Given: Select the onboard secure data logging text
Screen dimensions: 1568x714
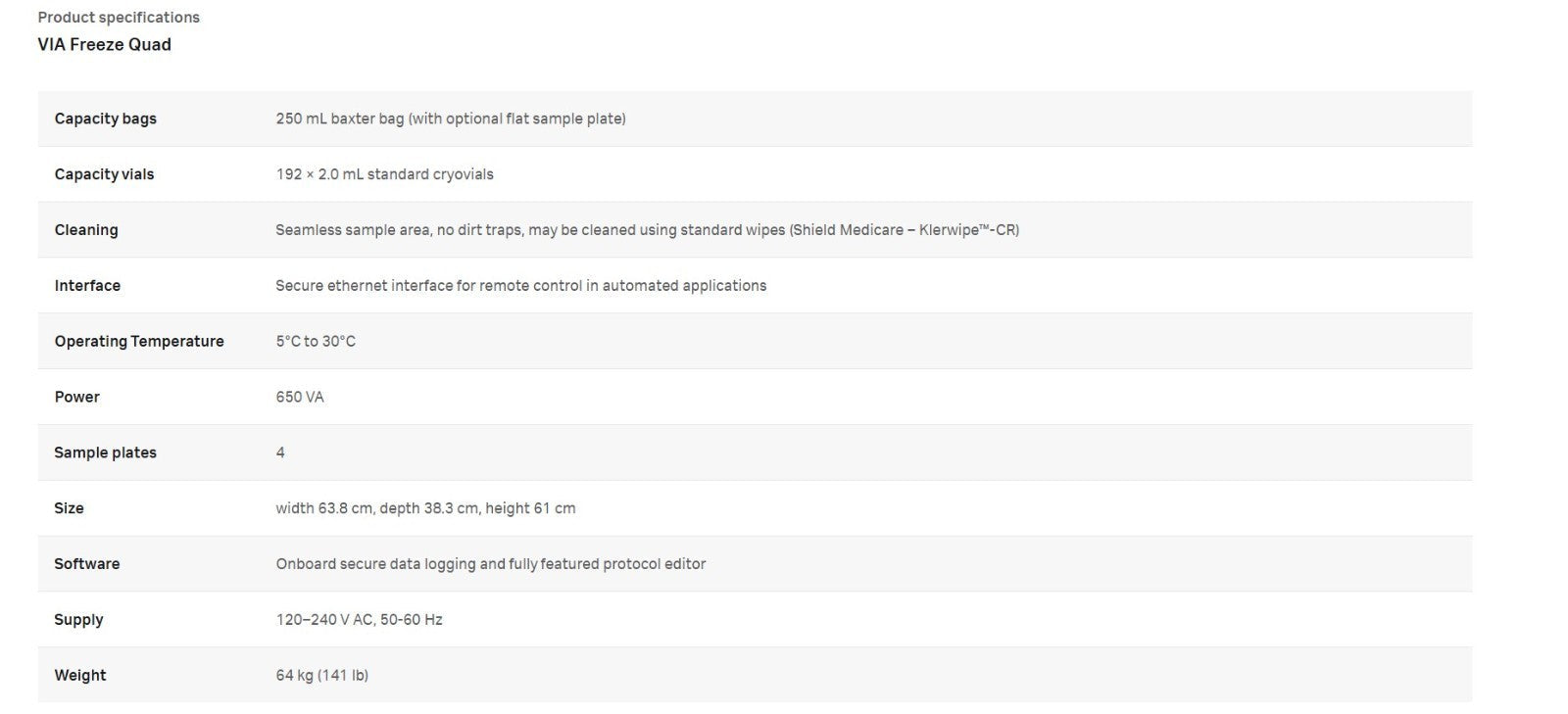Looking at the screenshot, I should tap(490, 564).
